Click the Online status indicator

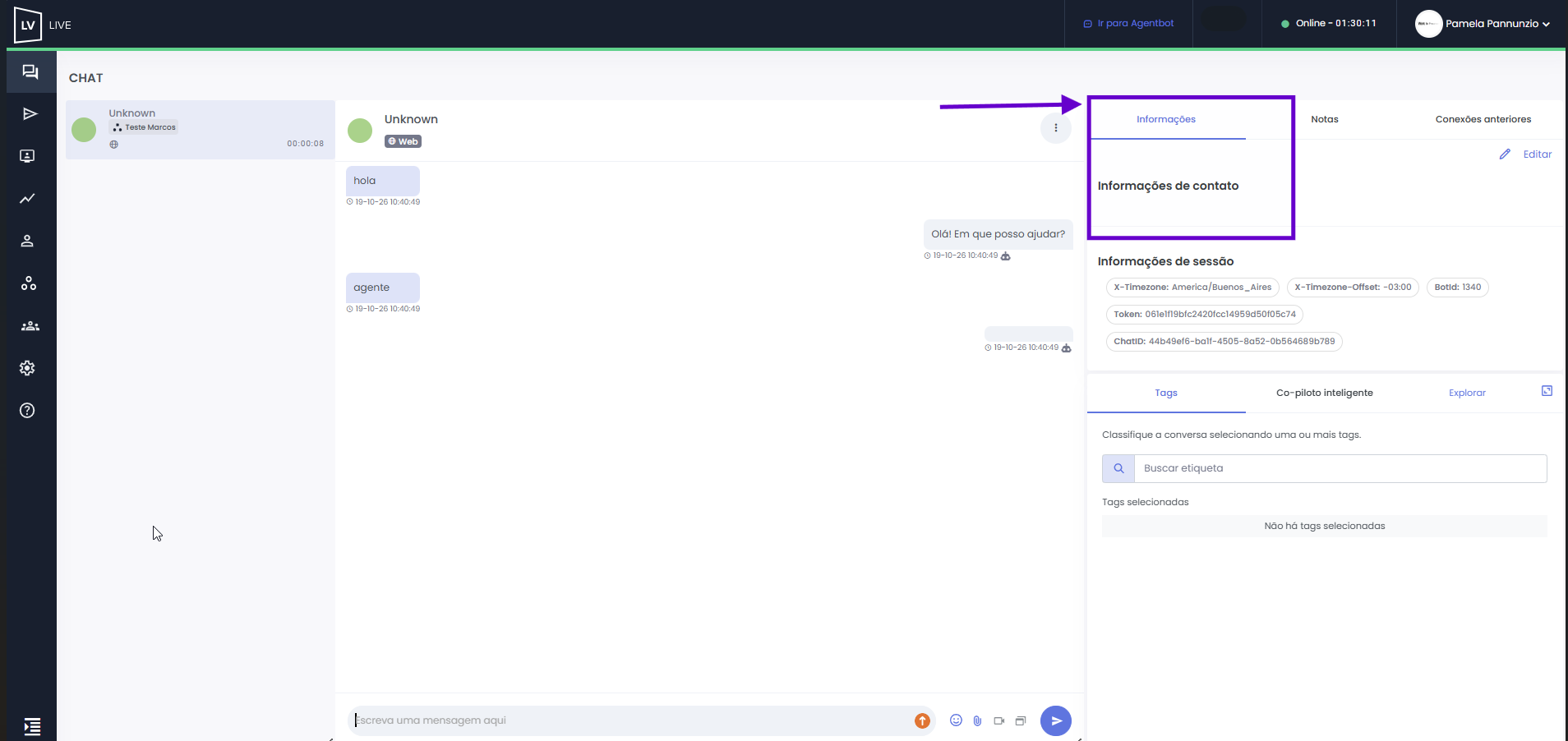[1329, 24]
